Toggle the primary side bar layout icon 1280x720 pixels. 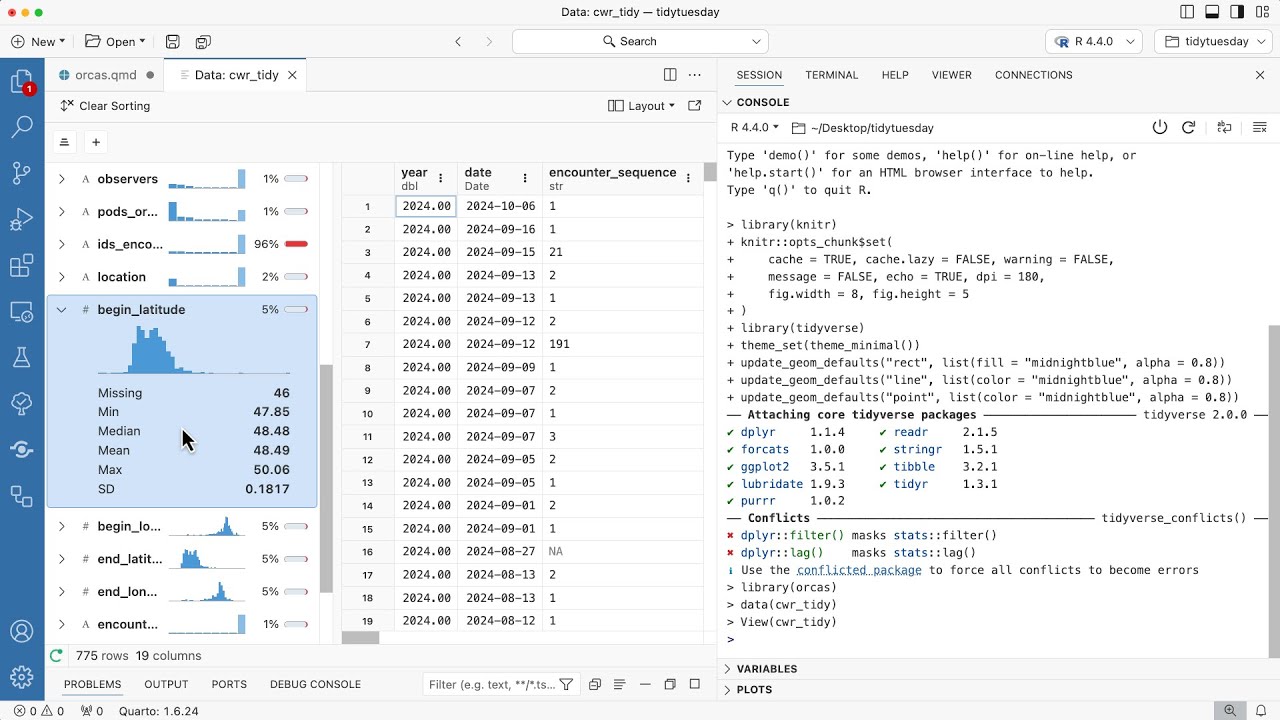(x=1187, y=12)
